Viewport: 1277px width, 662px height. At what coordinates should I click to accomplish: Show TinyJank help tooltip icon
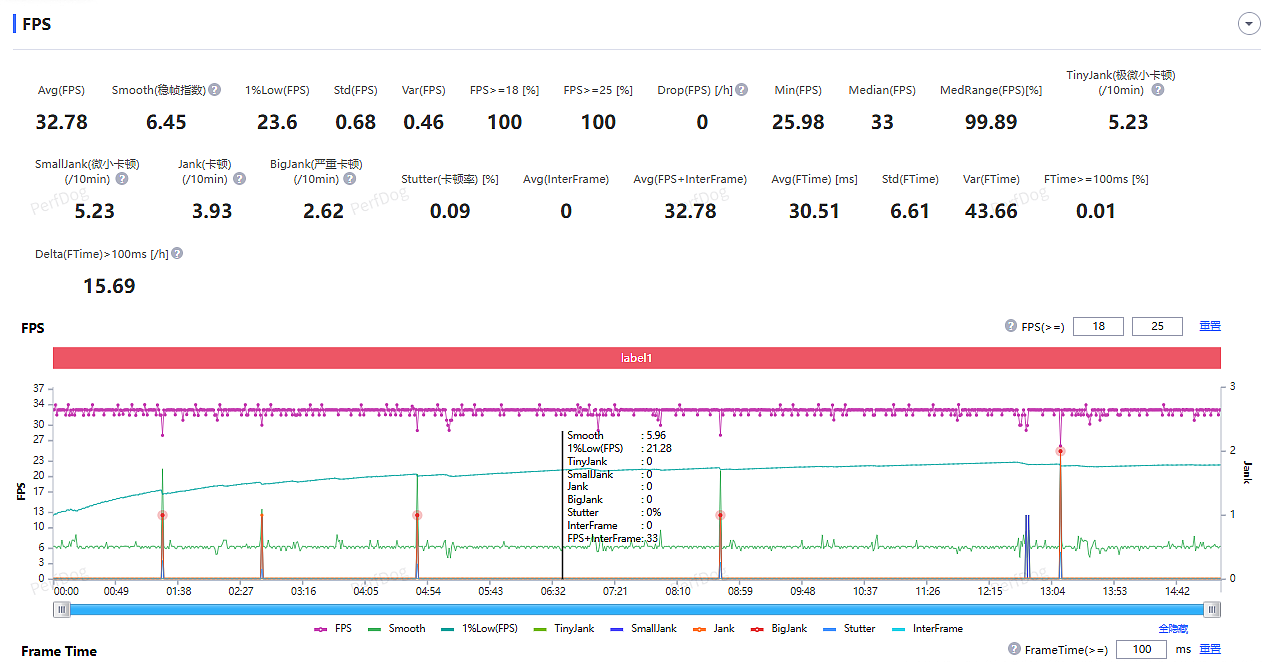(1158, 90)
